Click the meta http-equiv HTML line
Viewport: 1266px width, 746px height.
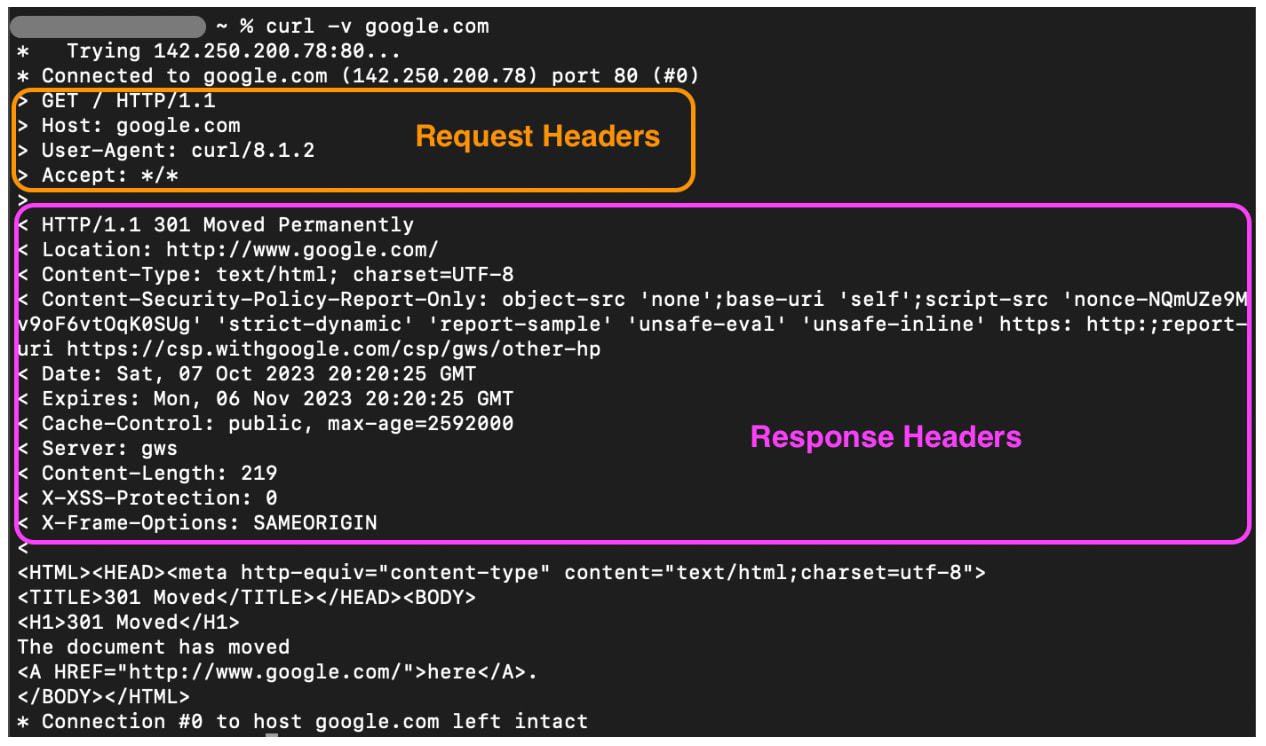[x=502, y=573]
